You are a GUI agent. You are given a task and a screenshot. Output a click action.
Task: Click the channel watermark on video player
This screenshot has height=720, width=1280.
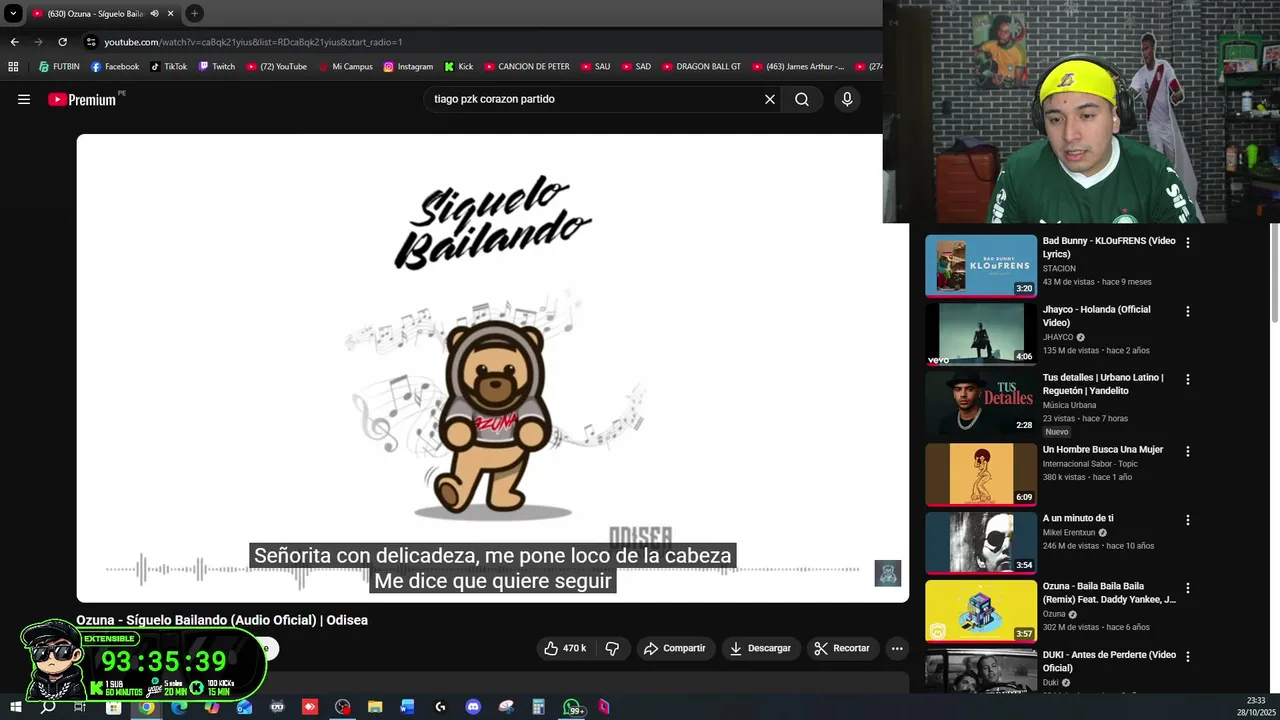pyautogui.click(x=888, y=573)
